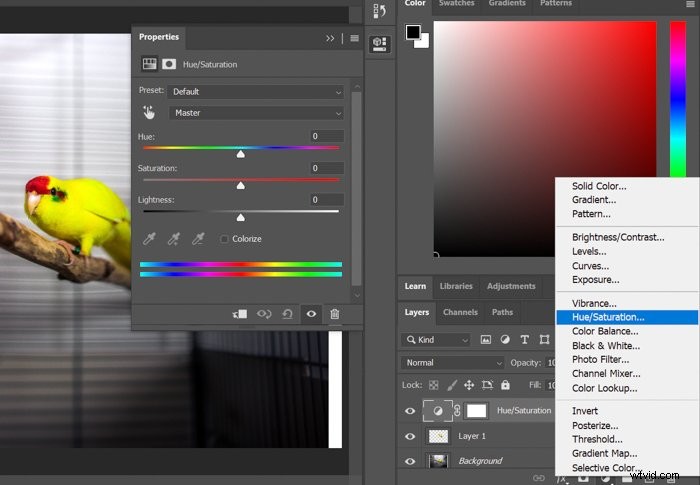700x485 pixels.
Task: Lock transparent pixels icon
Action: (x=433, y=385)
